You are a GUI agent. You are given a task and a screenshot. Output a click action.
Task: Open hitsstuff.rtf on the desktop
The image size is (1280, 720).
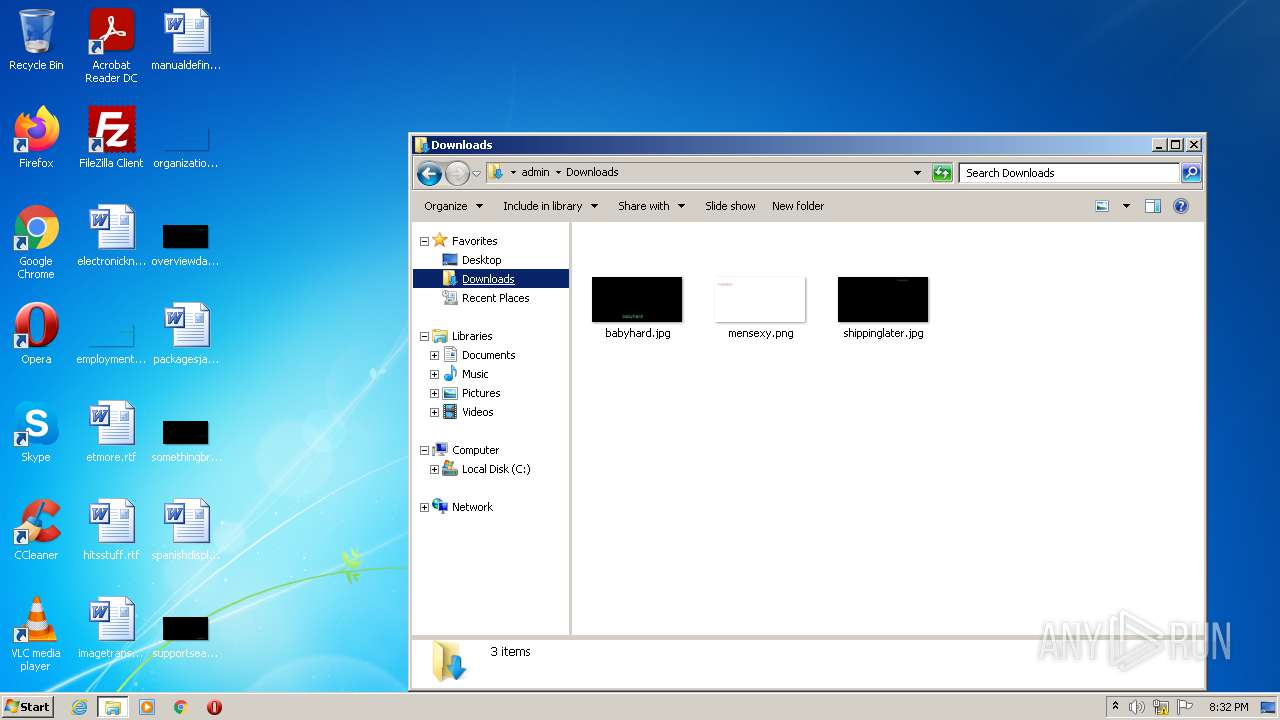click(111, 529)
